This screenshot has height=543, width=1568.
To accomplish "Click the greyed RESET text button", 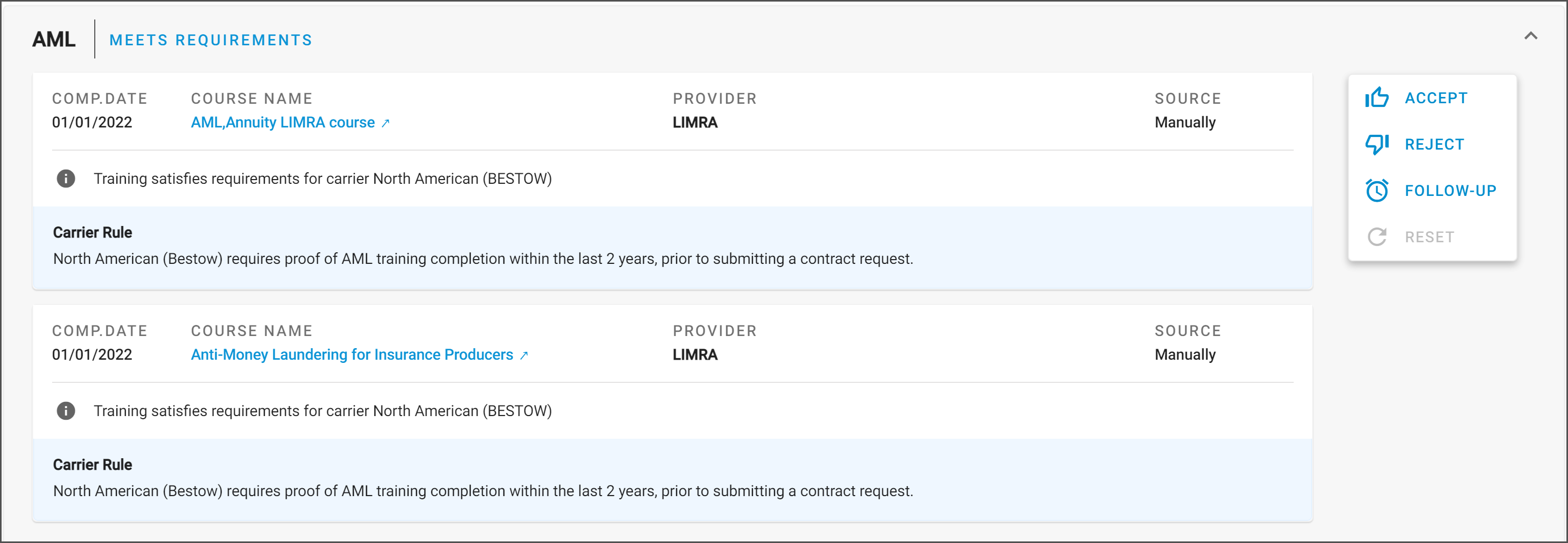I will coord(1429,237).
